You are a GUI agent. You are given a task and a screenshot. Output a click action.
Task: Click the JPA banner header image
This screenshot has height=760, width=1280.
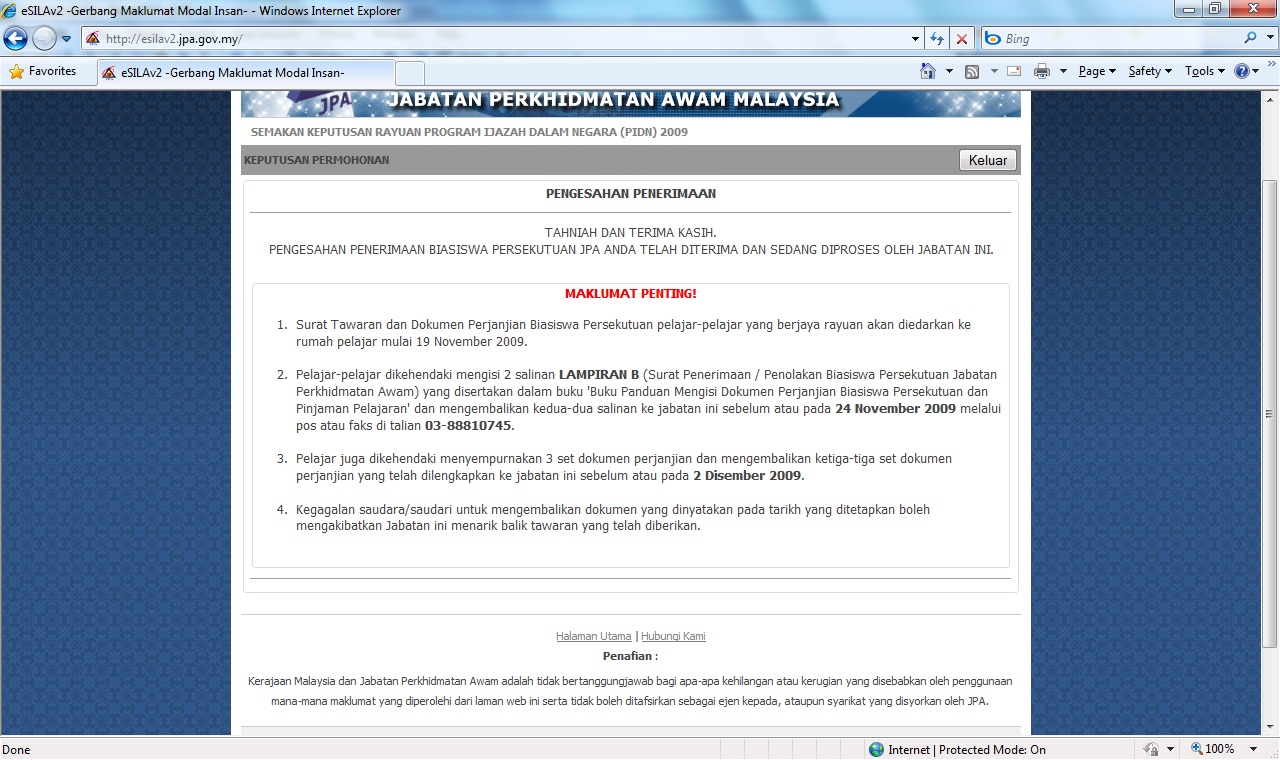coord(631,103)
